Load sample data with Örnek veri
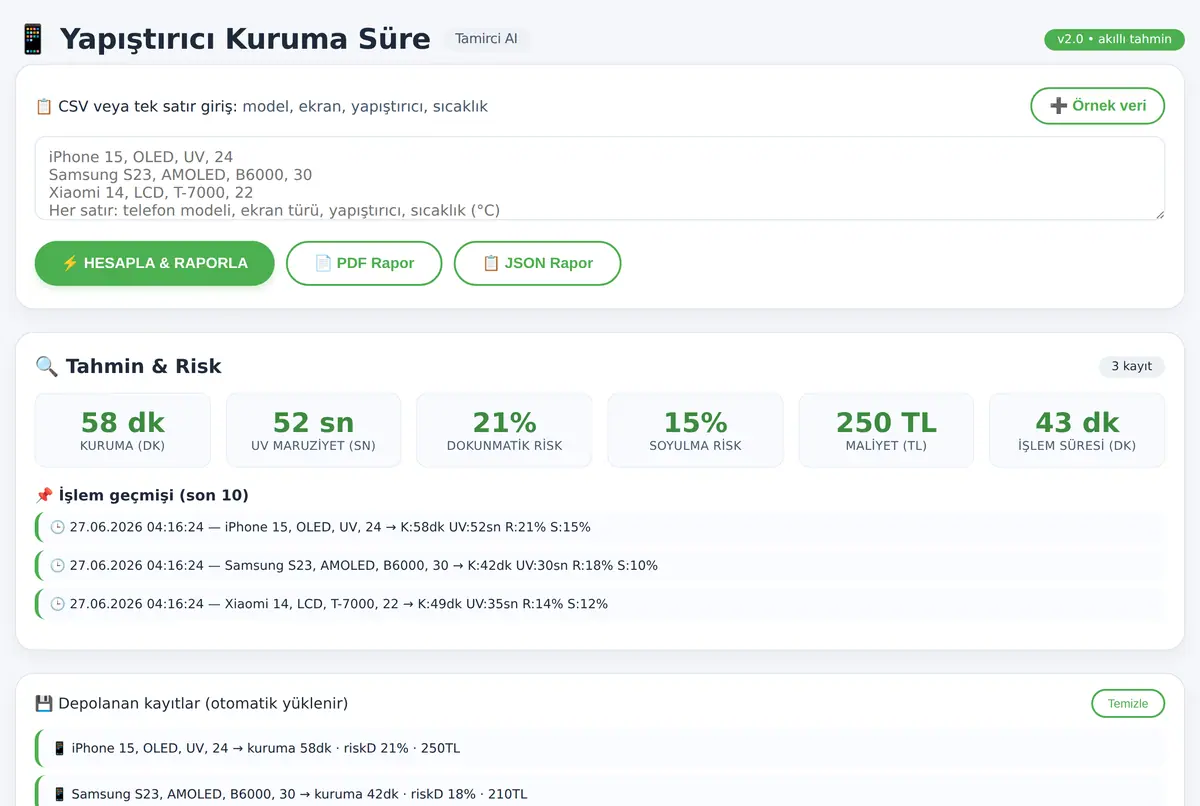The width and height of the screenshot is (1200, 806). 1098,106
